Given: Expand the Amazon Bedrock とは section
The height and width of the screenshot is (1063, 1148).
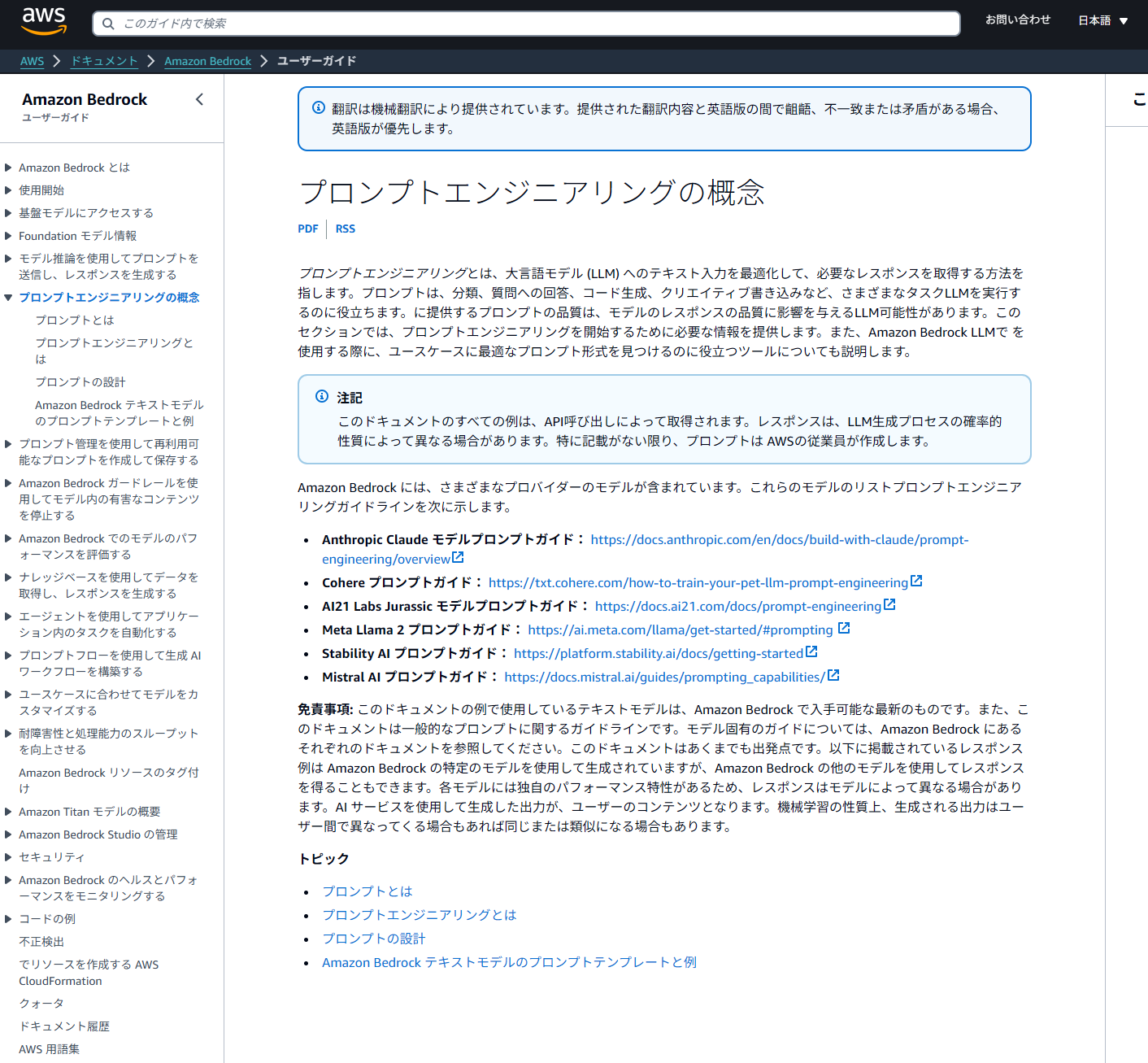Looking at the screenshot, I should 8,168.
